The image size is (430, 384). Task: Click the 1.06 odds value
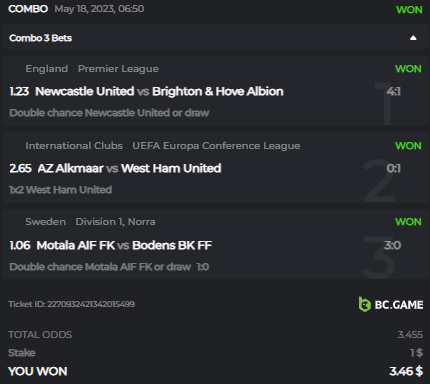pos(20,245)
